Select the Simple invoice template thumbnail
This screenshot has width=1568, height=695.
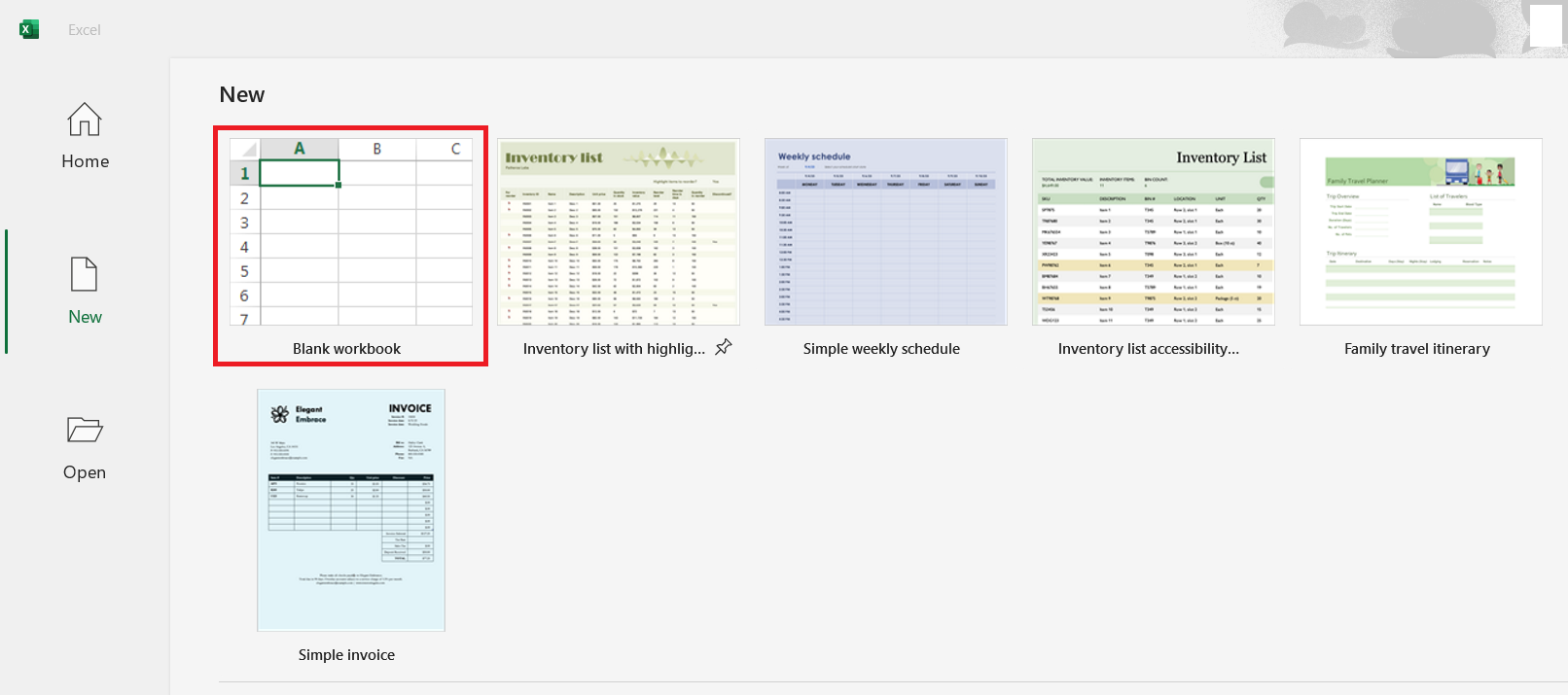351,510
